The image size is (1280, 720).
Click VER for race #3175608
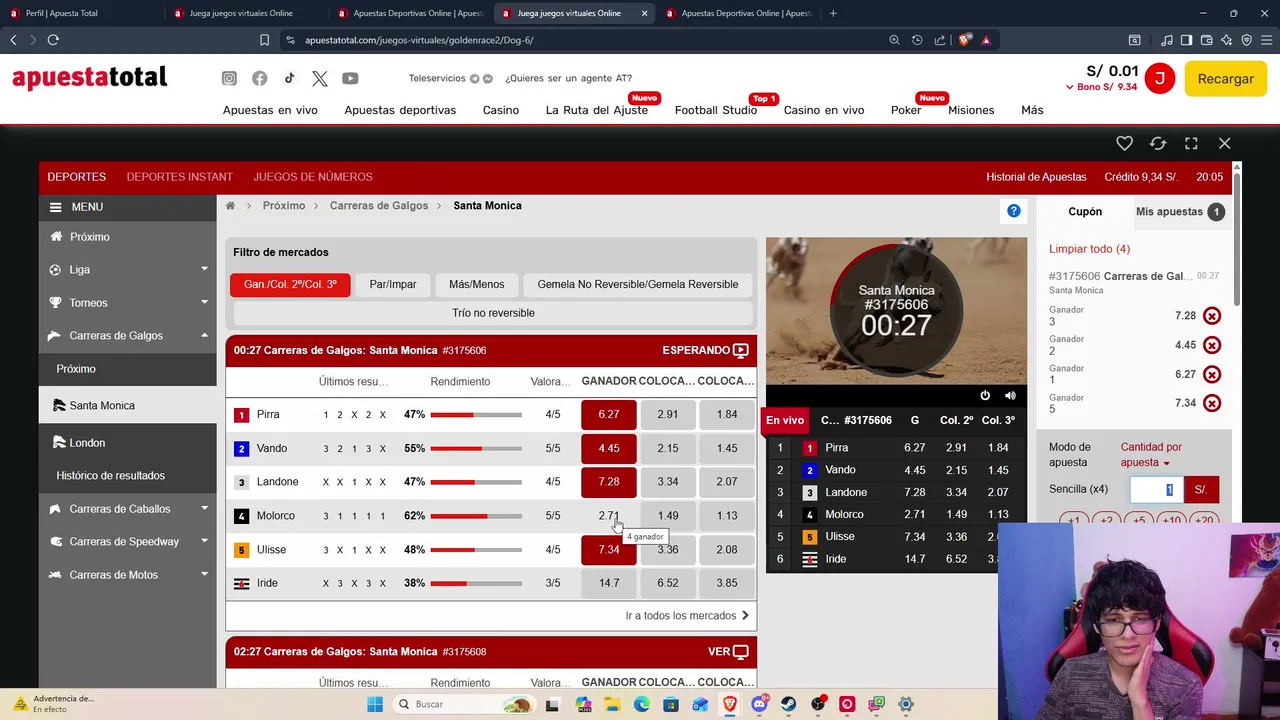coord(728,652)
